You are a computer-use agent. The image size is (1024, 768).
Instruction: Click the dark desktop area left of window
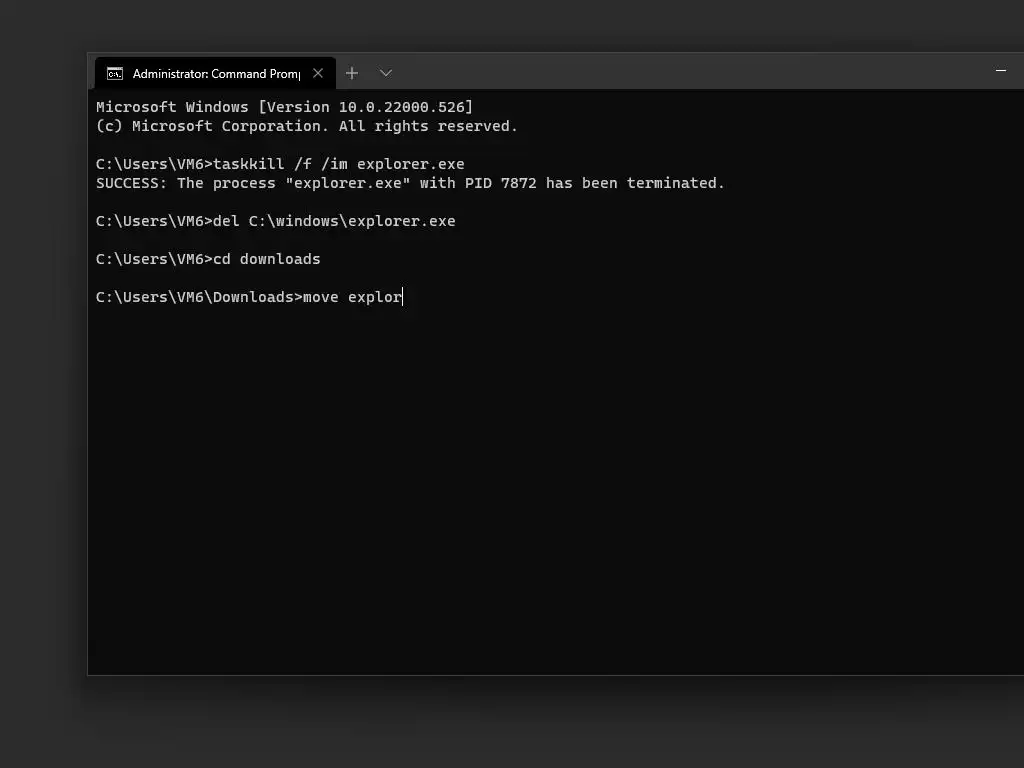coord(42,400)
